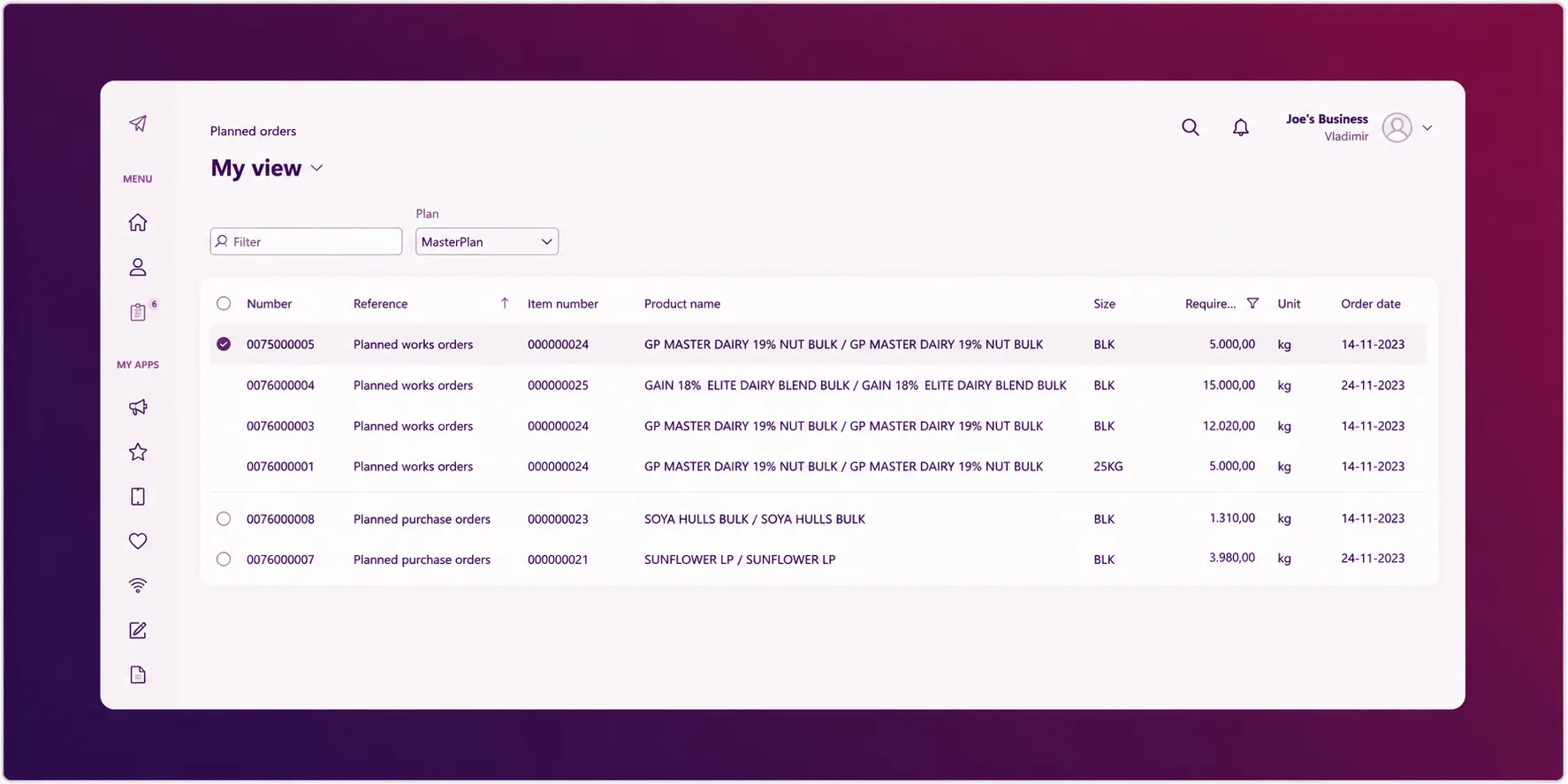
Task: Open order number 0076000004
Action: 280,385
